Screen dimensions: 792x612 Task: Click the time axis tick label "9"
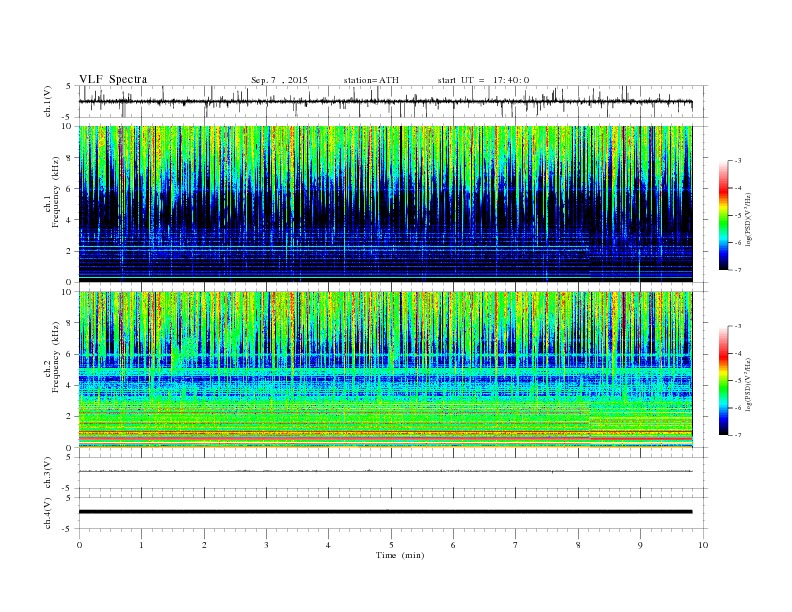tap(640, 545)
